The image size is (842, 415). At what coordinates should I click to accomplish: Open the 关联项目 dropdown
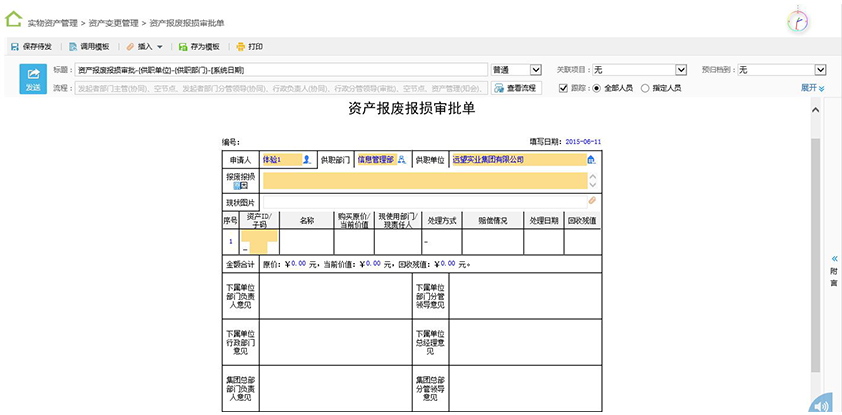[640, 70]
